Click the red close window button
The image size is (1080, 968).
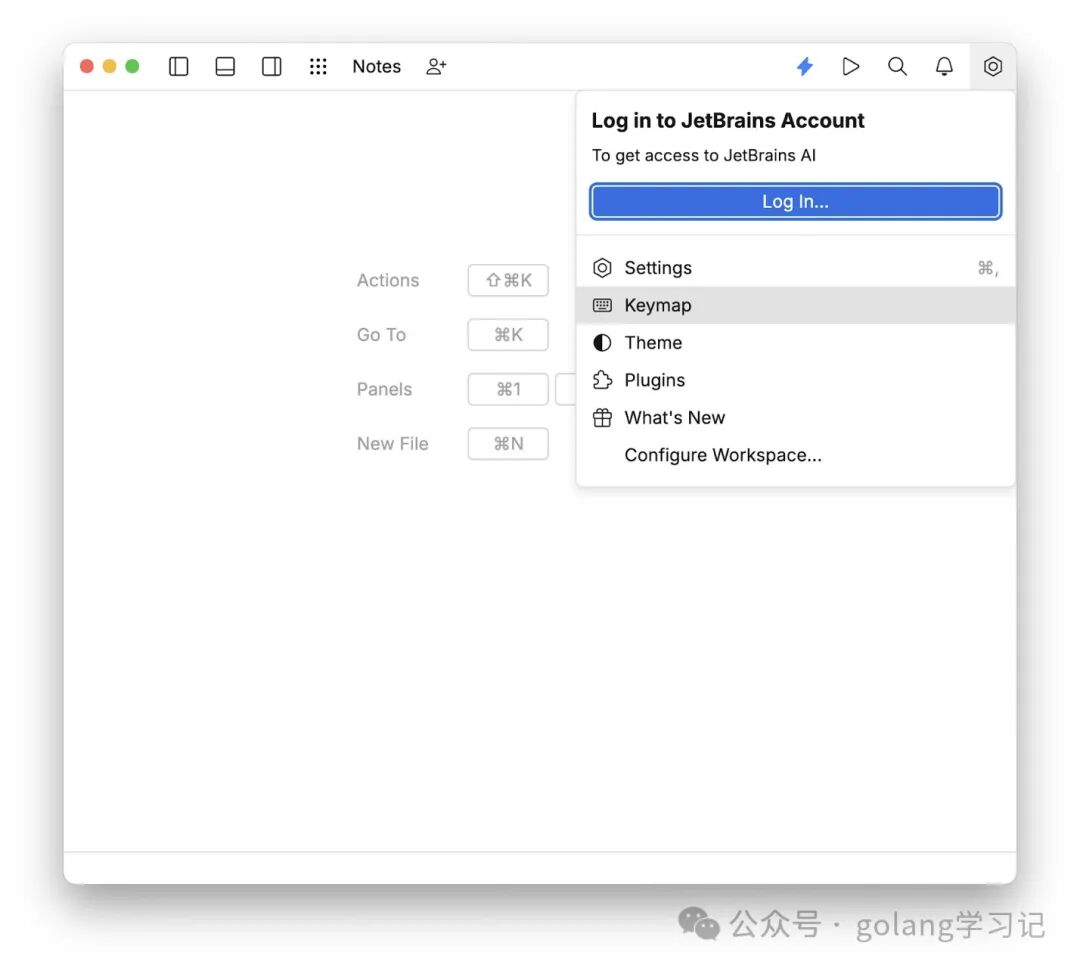pos(87,66)
